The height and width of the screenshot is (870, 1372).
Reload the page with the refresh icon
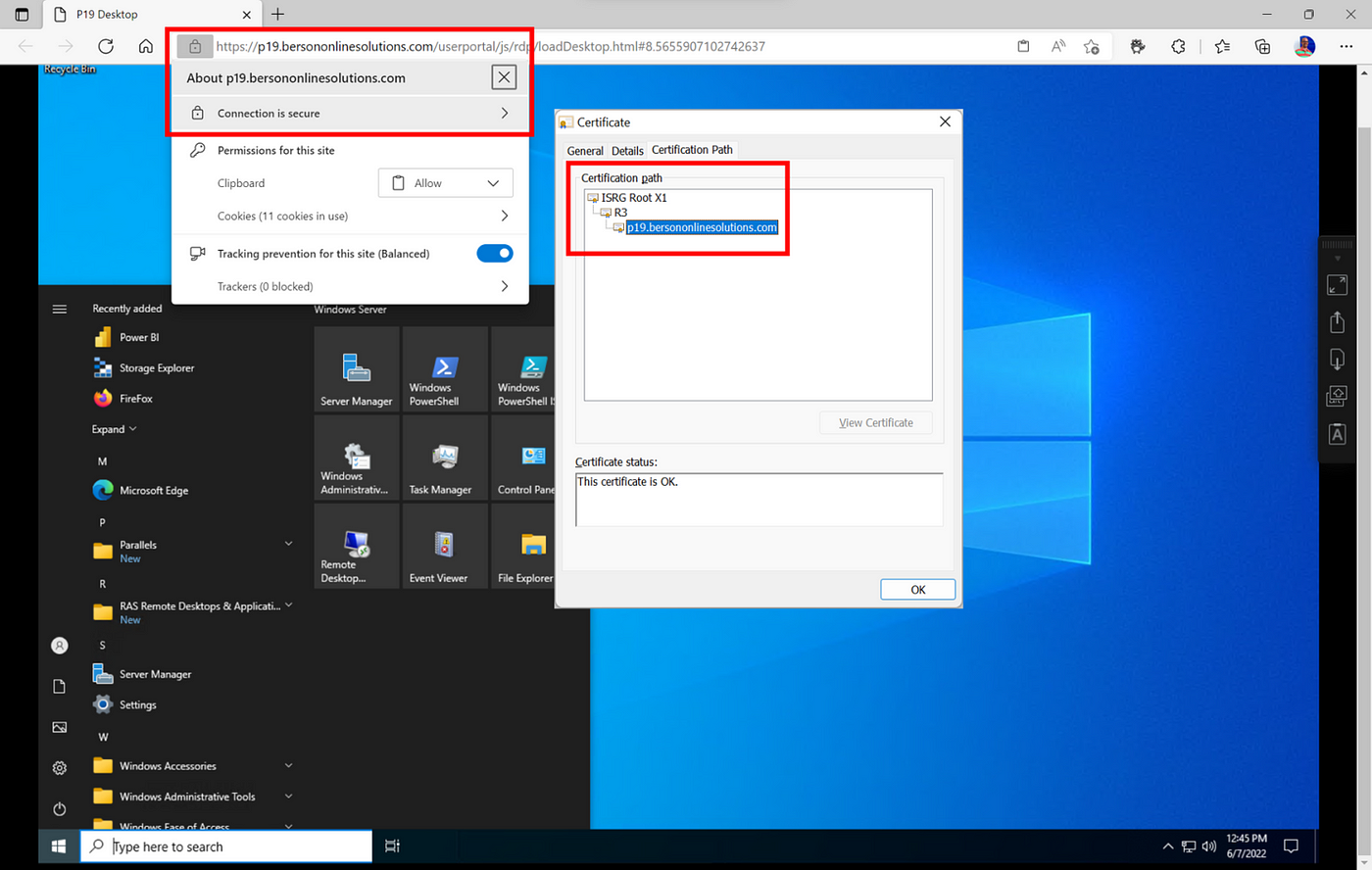pos(106,46)
